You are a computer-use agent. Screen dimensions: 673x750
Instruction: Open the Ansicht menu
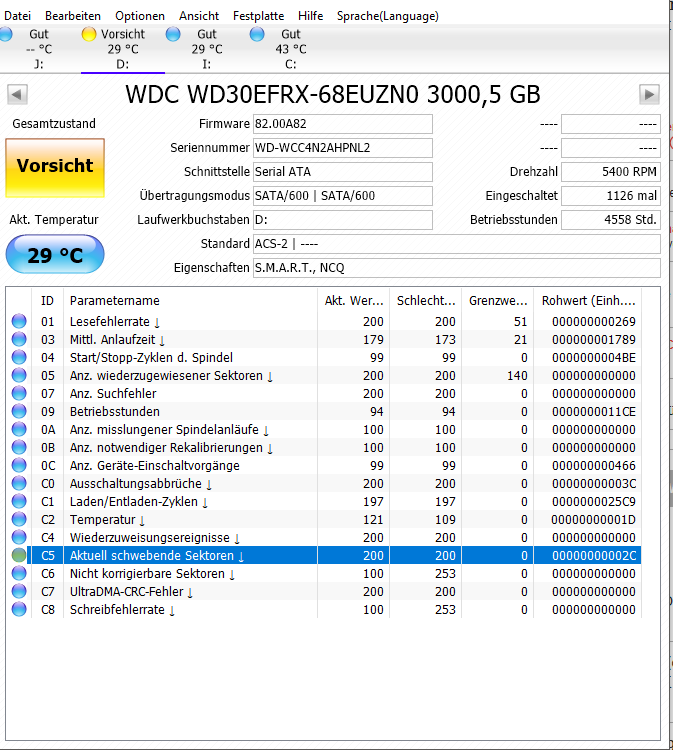tap(199, 16)
